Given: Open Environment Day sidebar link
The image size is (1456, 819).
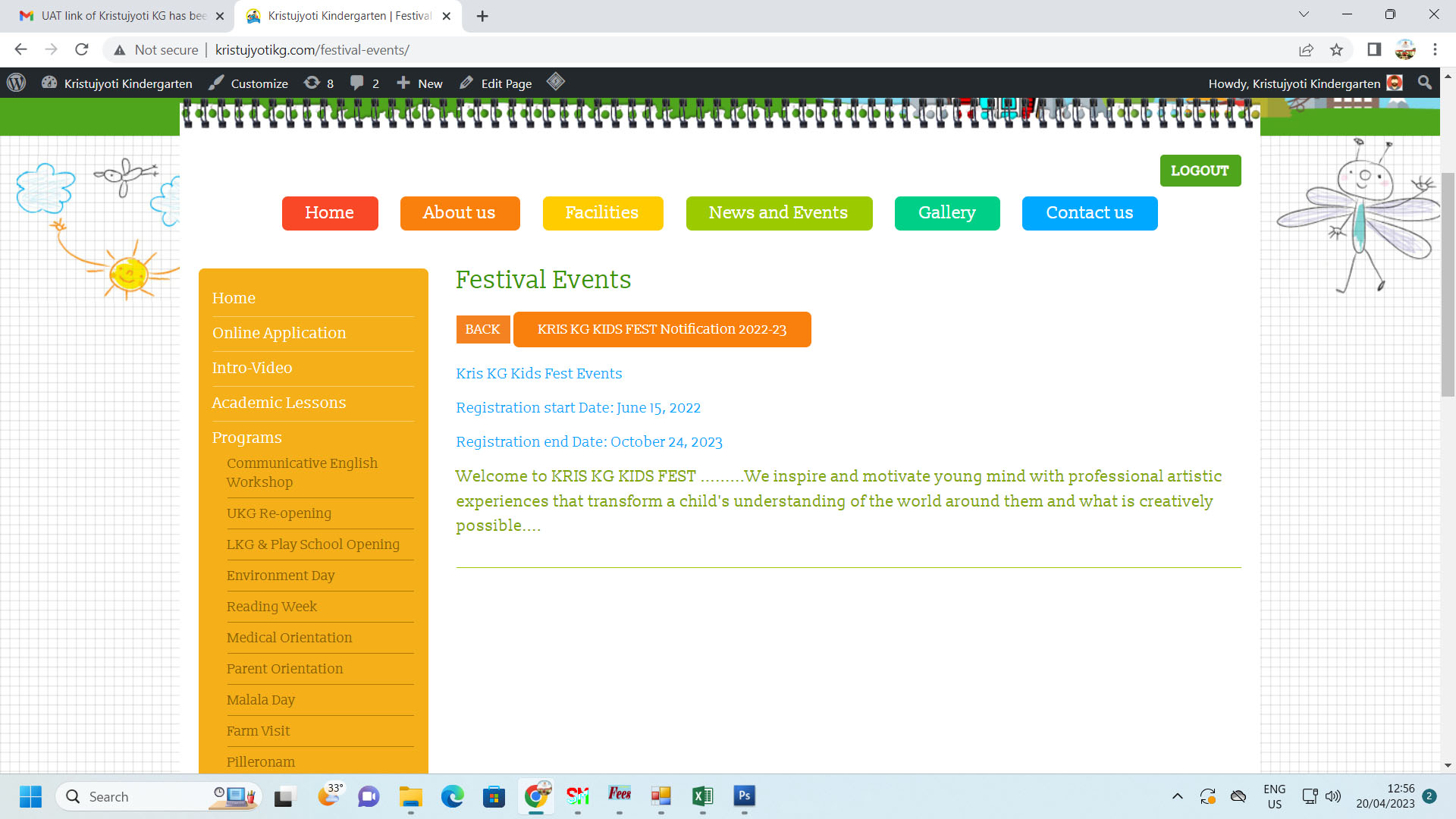Looking at the screenshot, I should [281, 576].
